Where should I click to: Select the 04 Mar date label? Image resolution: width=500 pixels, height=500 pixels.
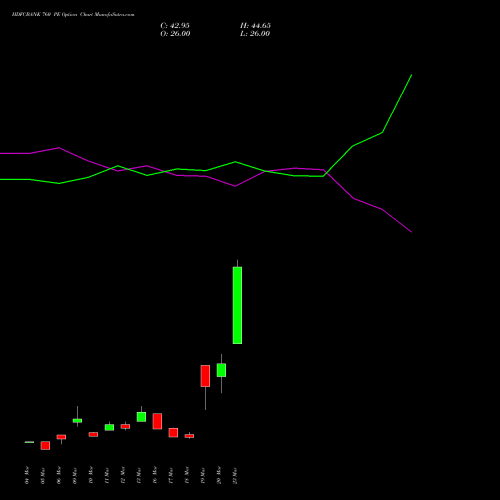27,475
